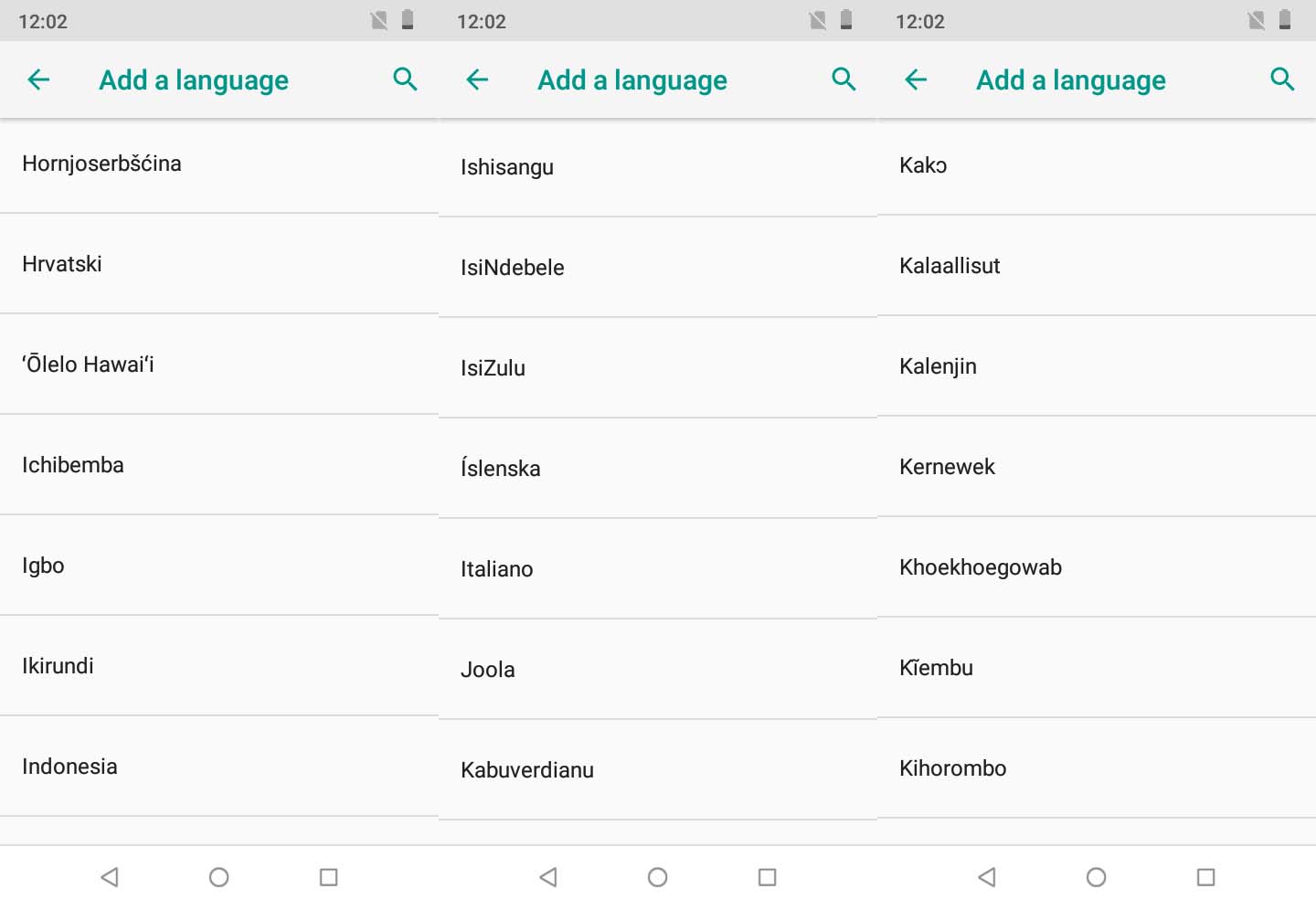Tap Android back button below Kihorombo row

(x=987, y=877)
